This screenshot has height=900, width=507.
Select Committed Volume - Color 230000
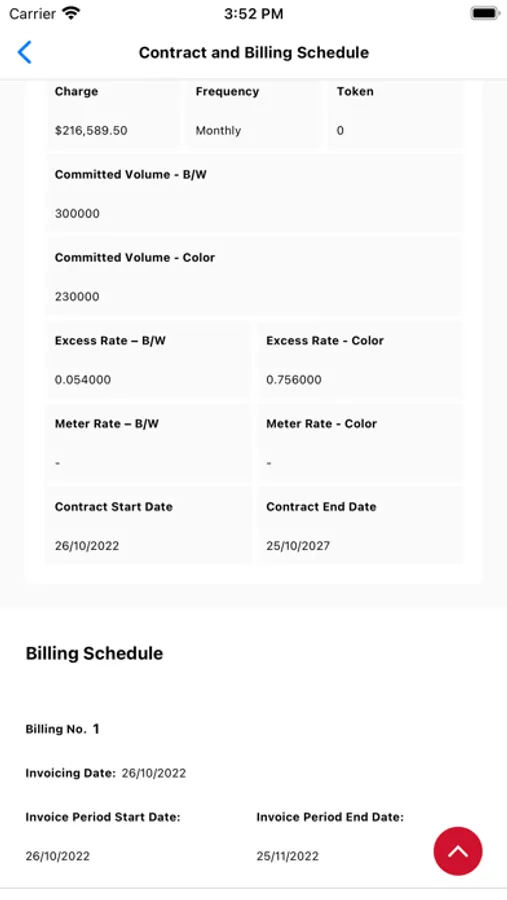(254, 277)
